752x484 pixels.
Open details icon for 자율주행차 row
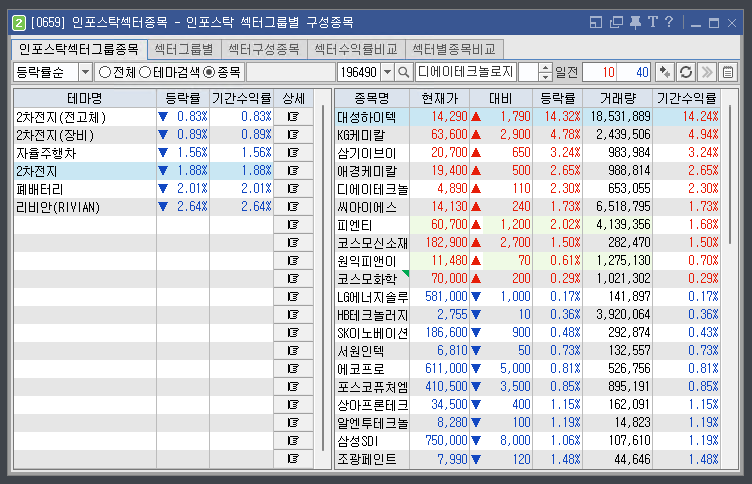tap(293, 153)
